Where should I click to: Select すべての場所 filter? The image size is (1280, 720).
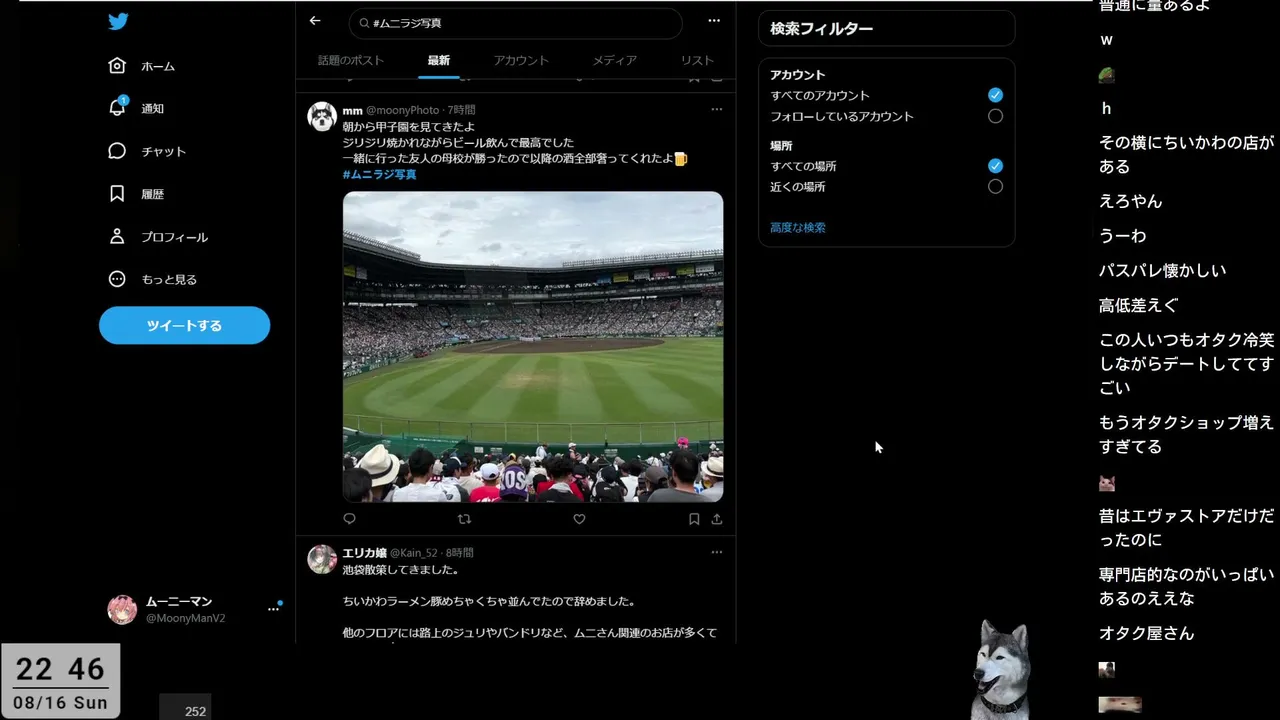pyautogui.click(x=995, y=166)
